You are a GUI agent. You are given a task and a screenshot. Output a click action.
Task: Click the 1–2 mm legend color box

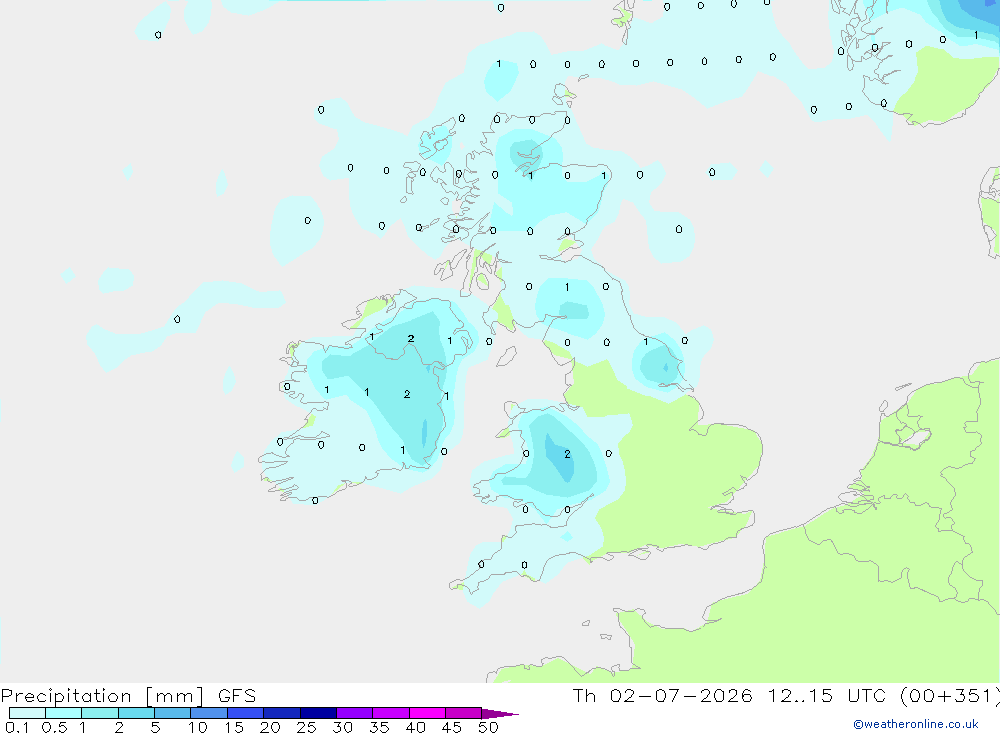click(100, 713)
